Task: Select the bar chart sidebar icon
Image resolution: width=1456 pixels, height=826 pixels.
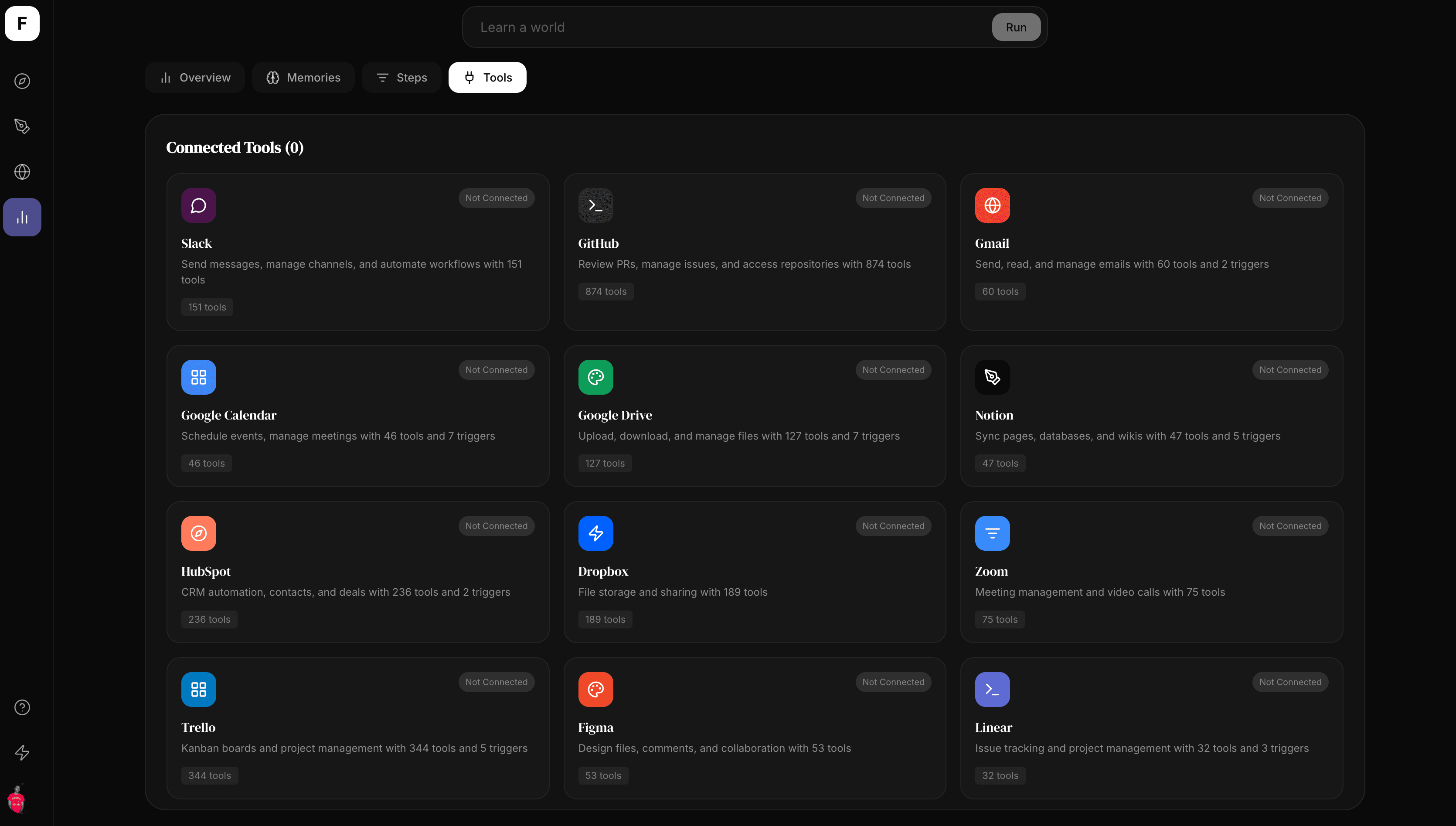Action: [22, 217]
